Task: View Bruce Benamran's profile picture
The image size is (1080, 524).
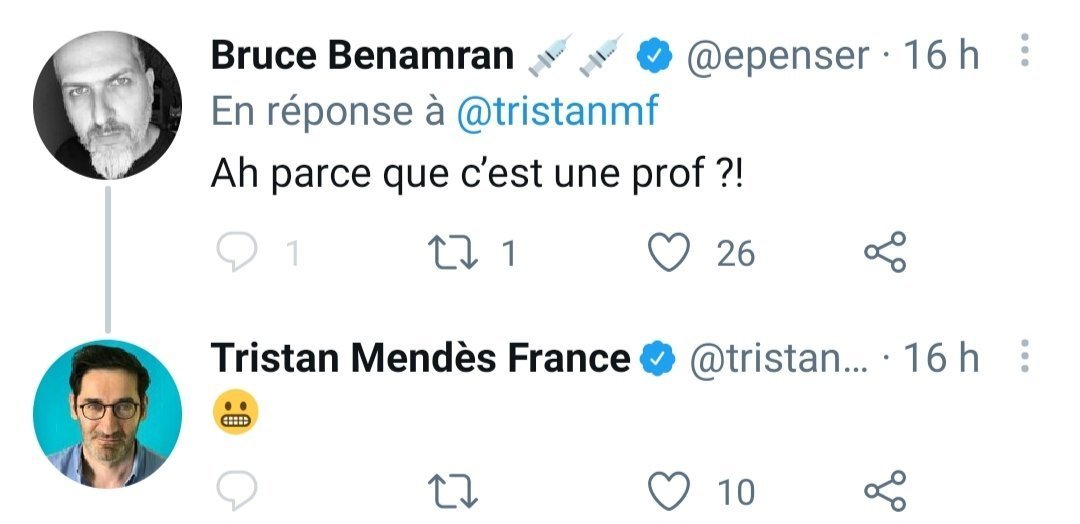Action: pos(107,105)
